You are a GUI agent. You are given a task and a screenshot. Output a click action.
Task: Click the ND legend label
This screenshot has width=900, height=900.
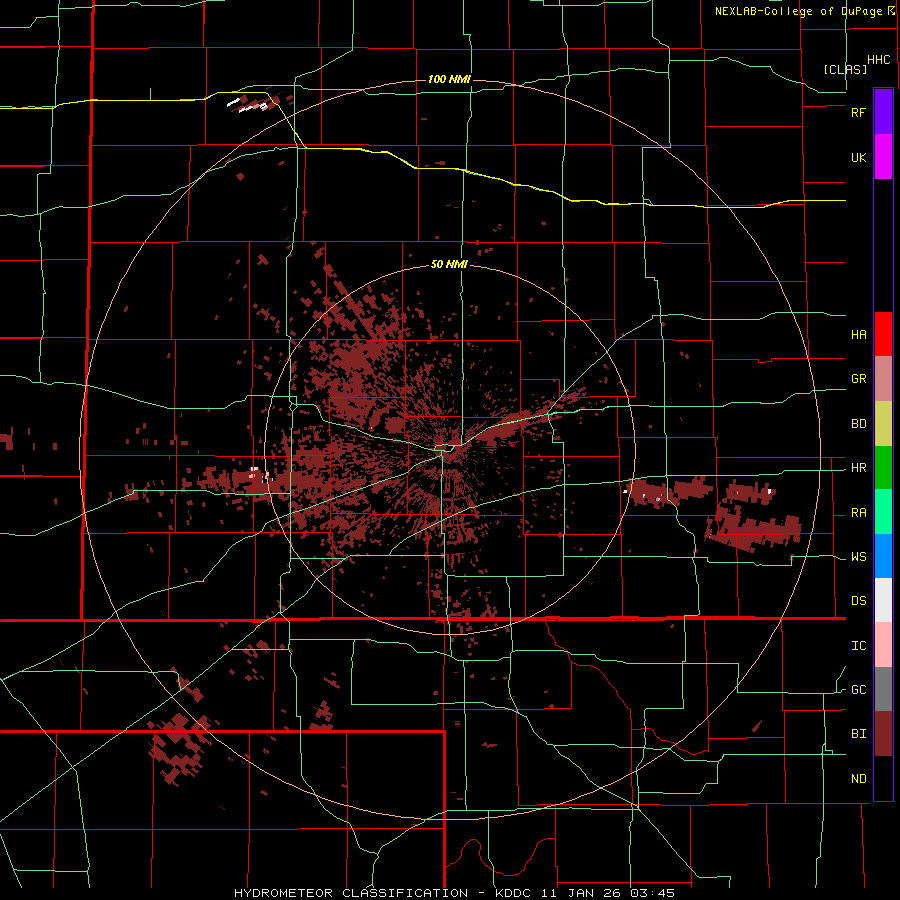point(858,779)
